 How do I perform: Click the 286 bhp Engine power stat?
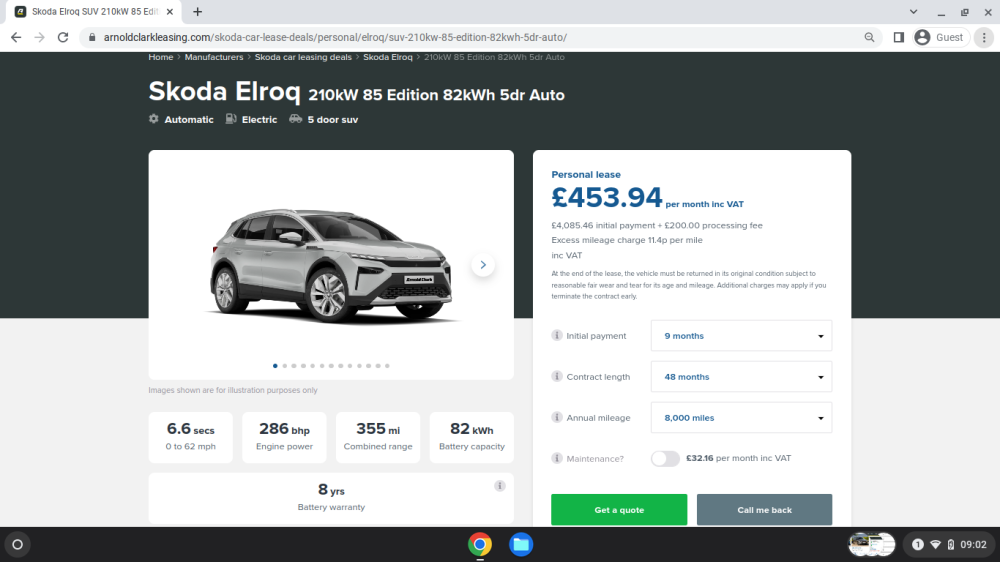[284, 437]
